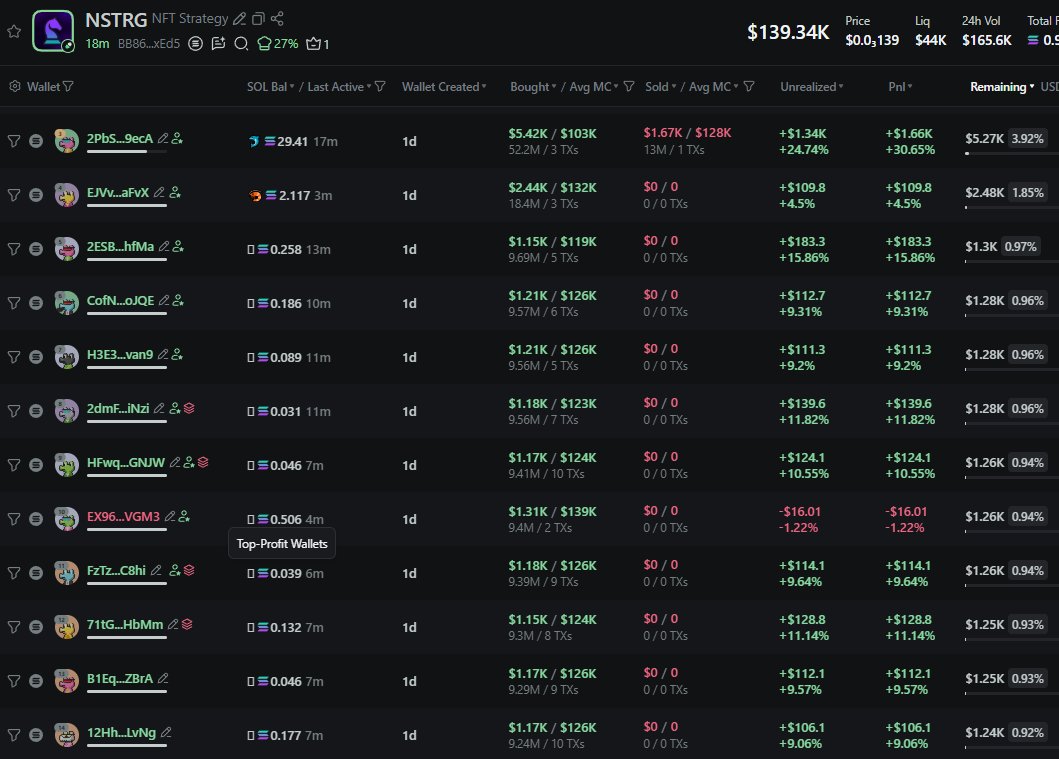
Task: Favorite NSTRG with the star icon
Action: tap(14, 31)
